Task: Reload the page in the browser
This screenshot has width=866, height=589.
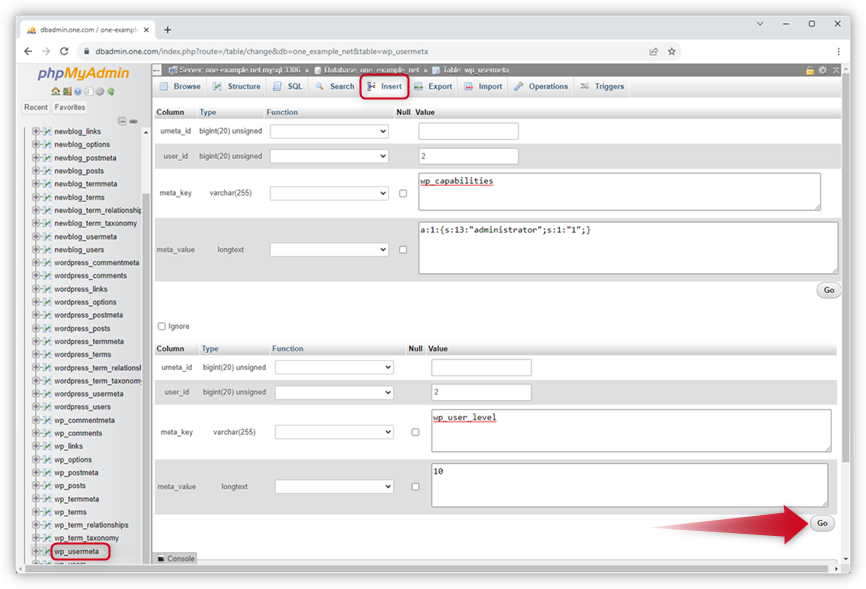Action: 64,51
